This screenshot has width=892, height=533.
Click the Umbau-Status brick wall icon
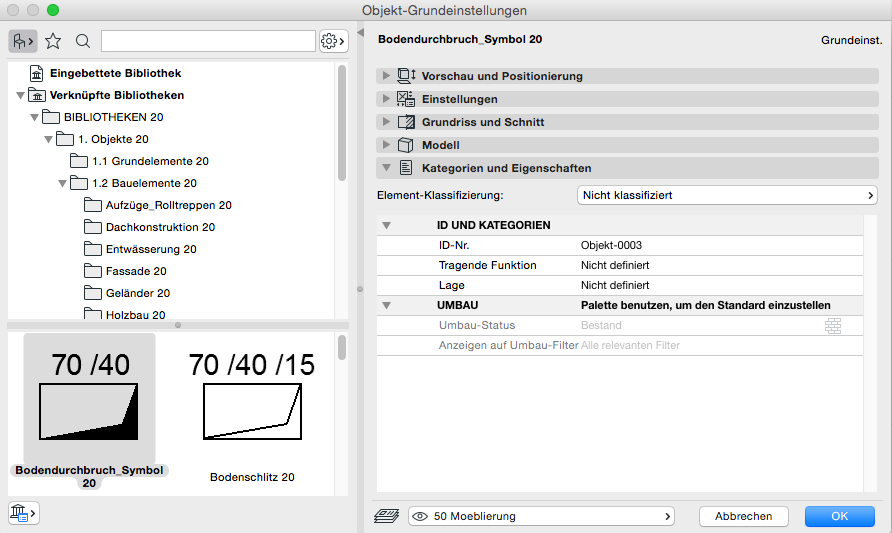833,325
